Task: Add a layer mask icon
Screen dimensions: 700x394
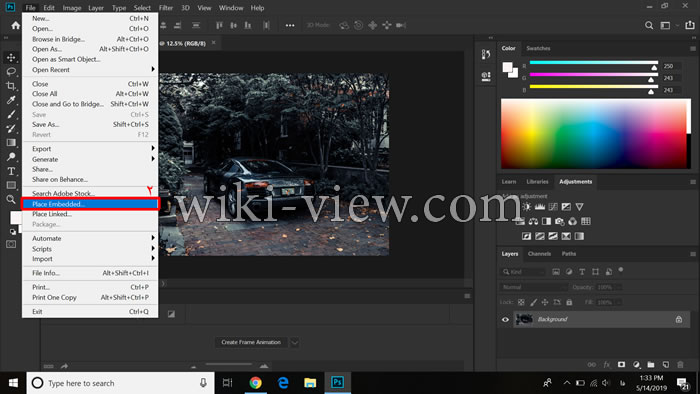Action: point(621,365)
